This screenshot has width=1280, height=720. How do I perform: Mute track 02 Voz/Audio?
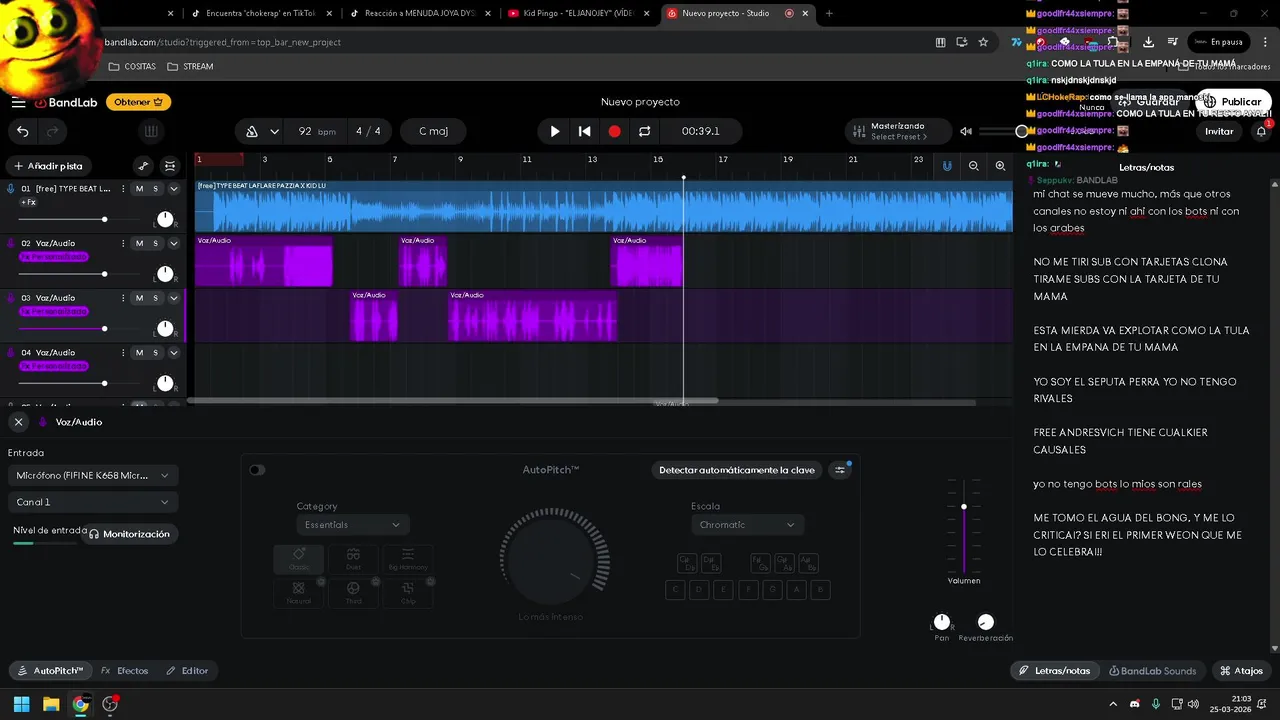click(139, 243)
